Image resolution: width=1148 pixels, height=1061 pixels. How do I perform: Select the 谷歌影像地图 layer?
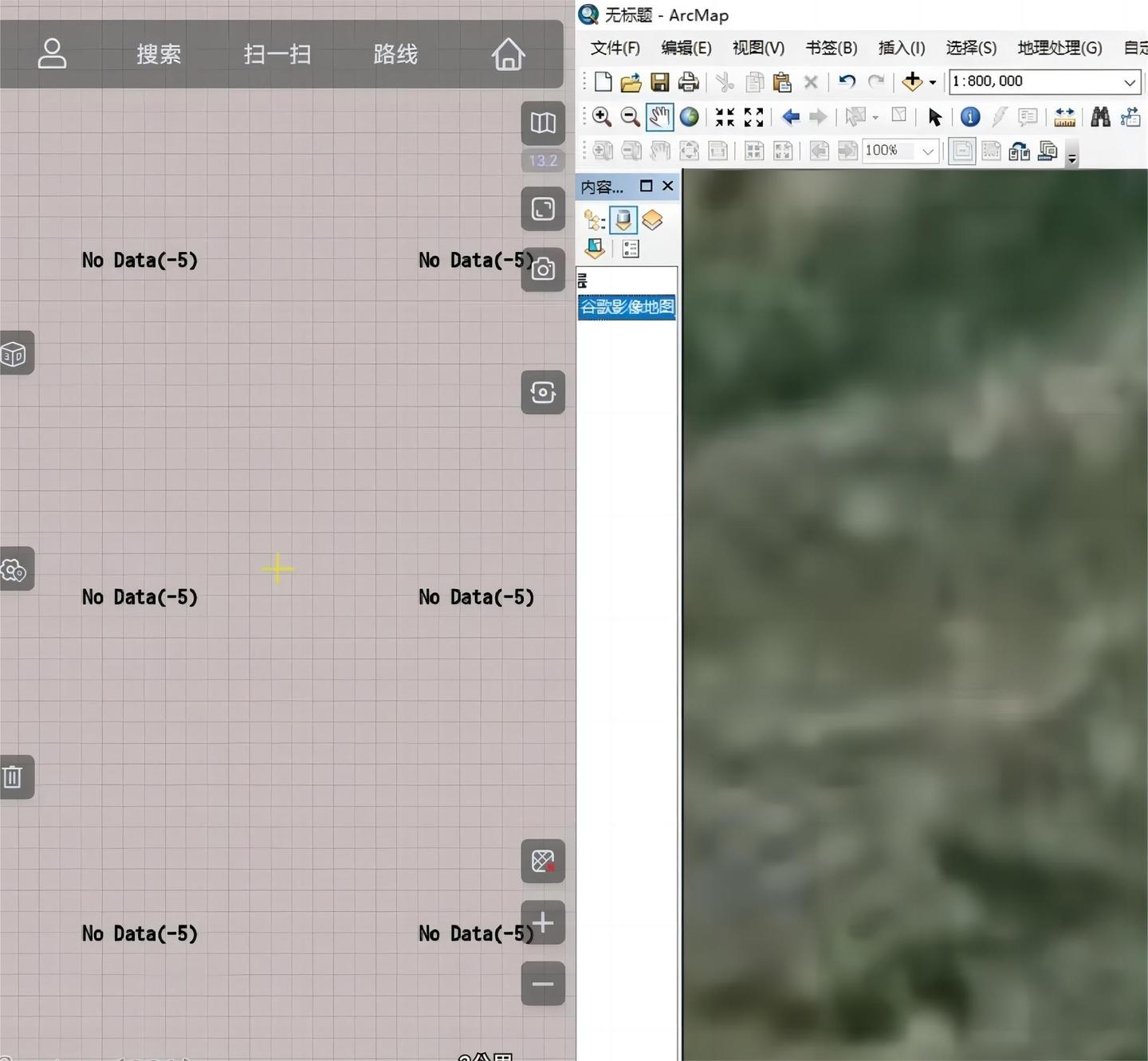627,307
